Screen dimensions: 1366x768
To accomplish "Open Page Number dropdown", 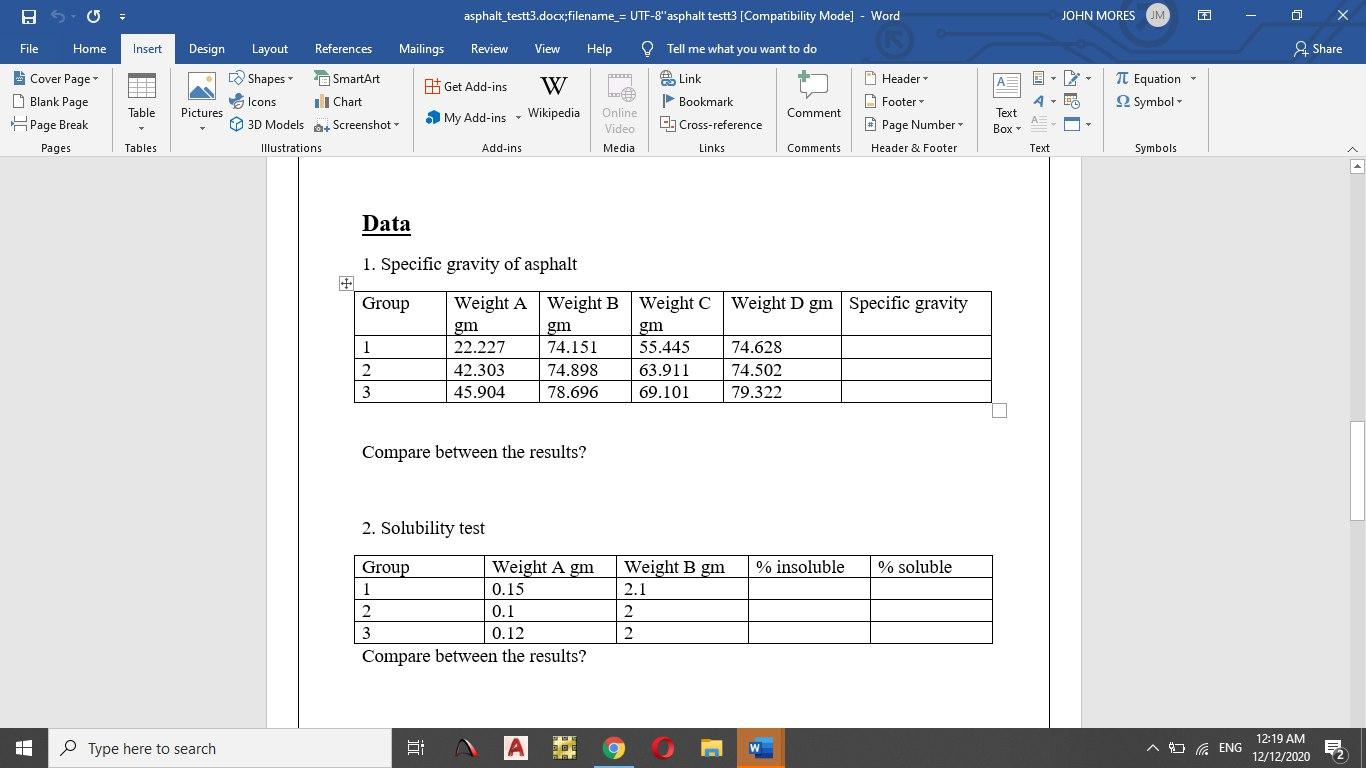I will (914, 124).
